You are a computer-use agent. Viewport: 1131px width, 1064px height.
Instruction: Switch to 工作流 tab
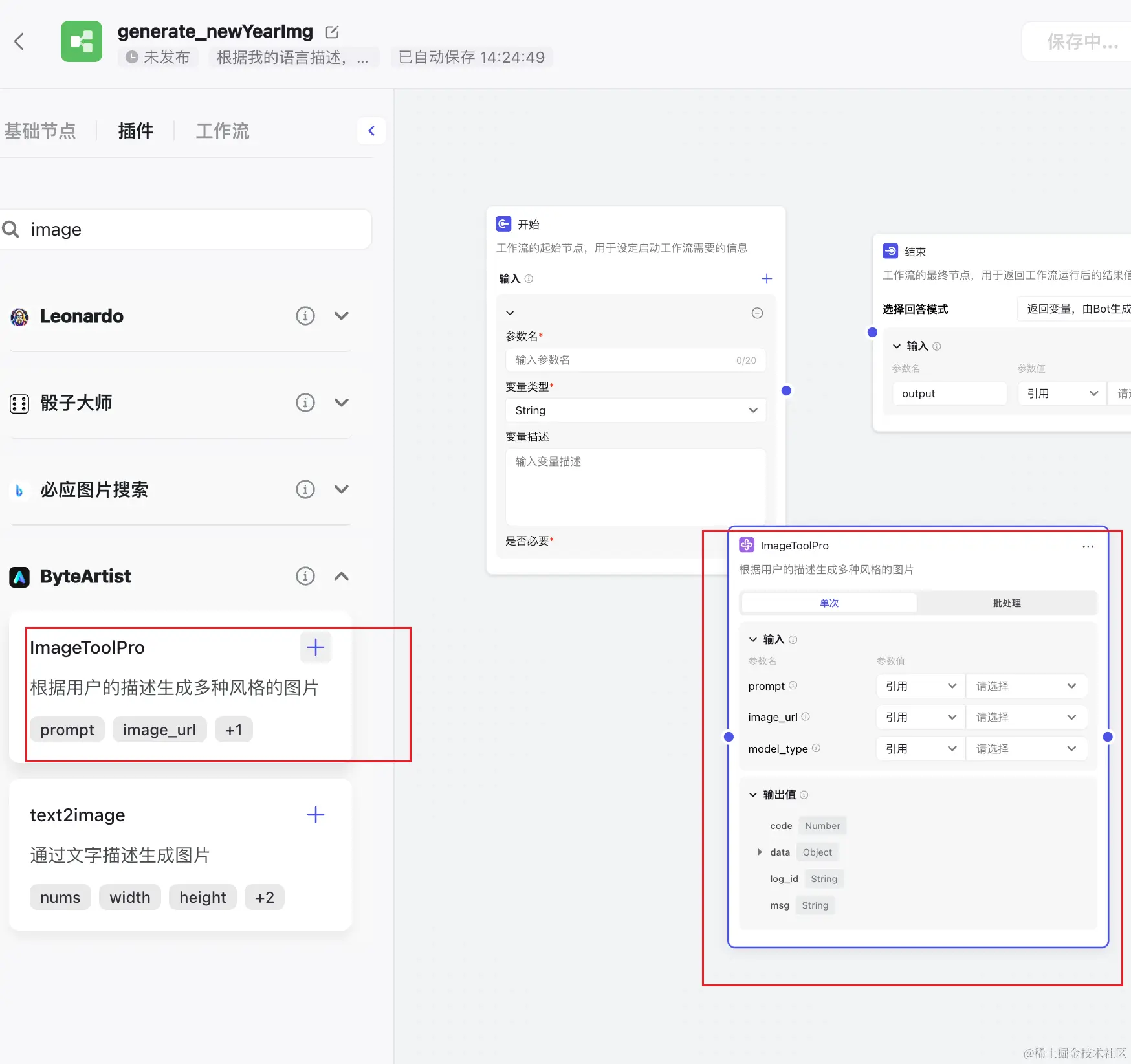223,131
